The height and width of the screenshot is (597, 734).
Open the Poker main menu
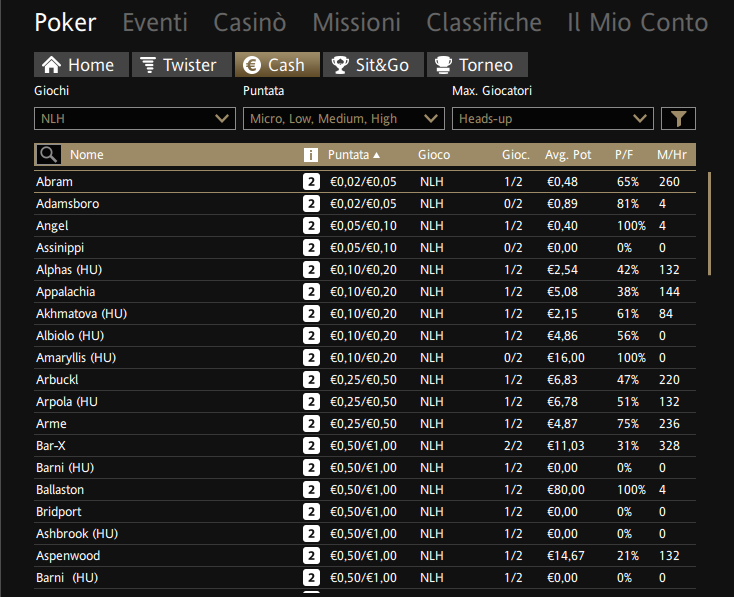66,22
